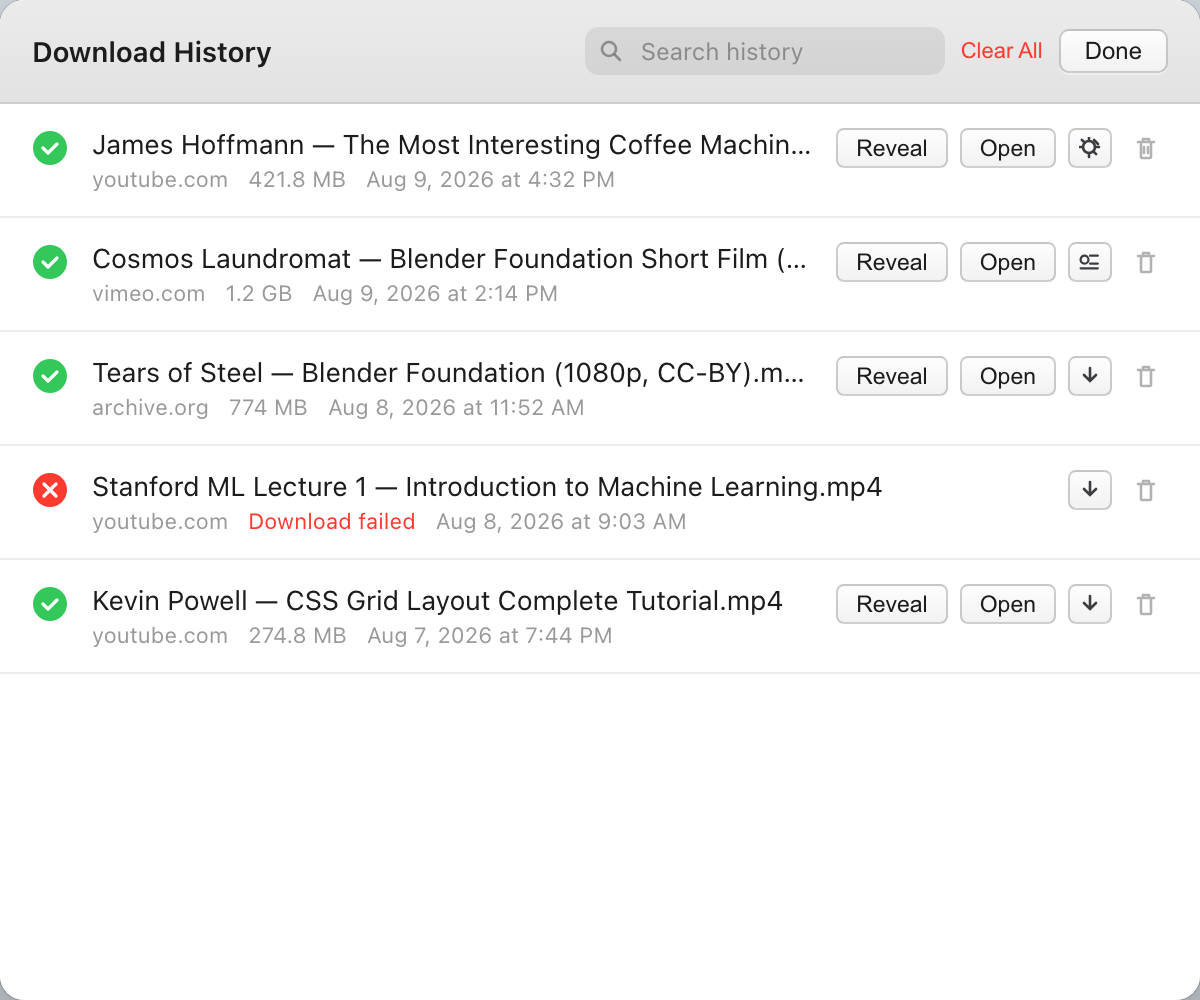This screenshot has height=1000, width=1200.
Task: Click the 274.8 MB file size
Action: pyautogui.click(x=297, y=635)
